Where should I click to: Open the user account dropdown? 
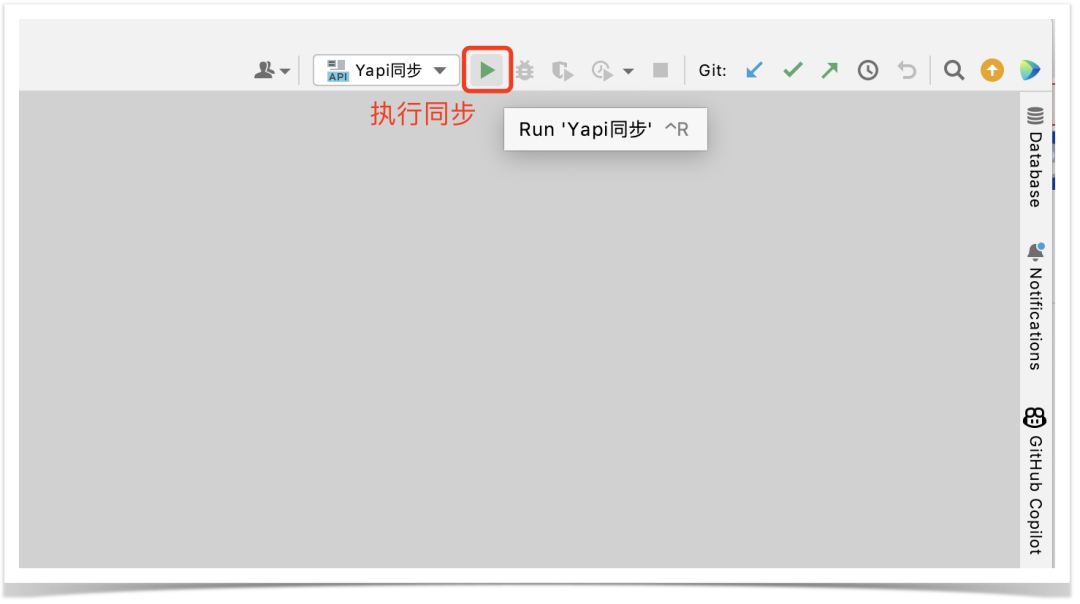tap(272, 70)
